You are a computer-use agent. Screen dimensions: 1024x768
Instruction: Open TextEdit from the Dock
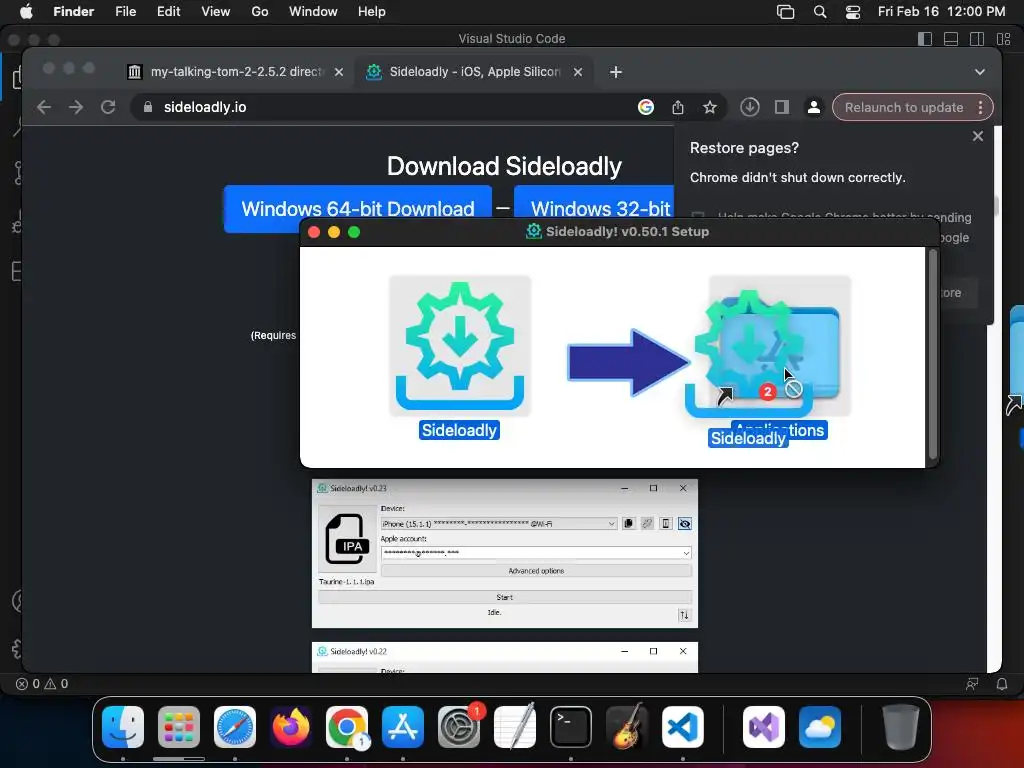click(x=515, y=727)
